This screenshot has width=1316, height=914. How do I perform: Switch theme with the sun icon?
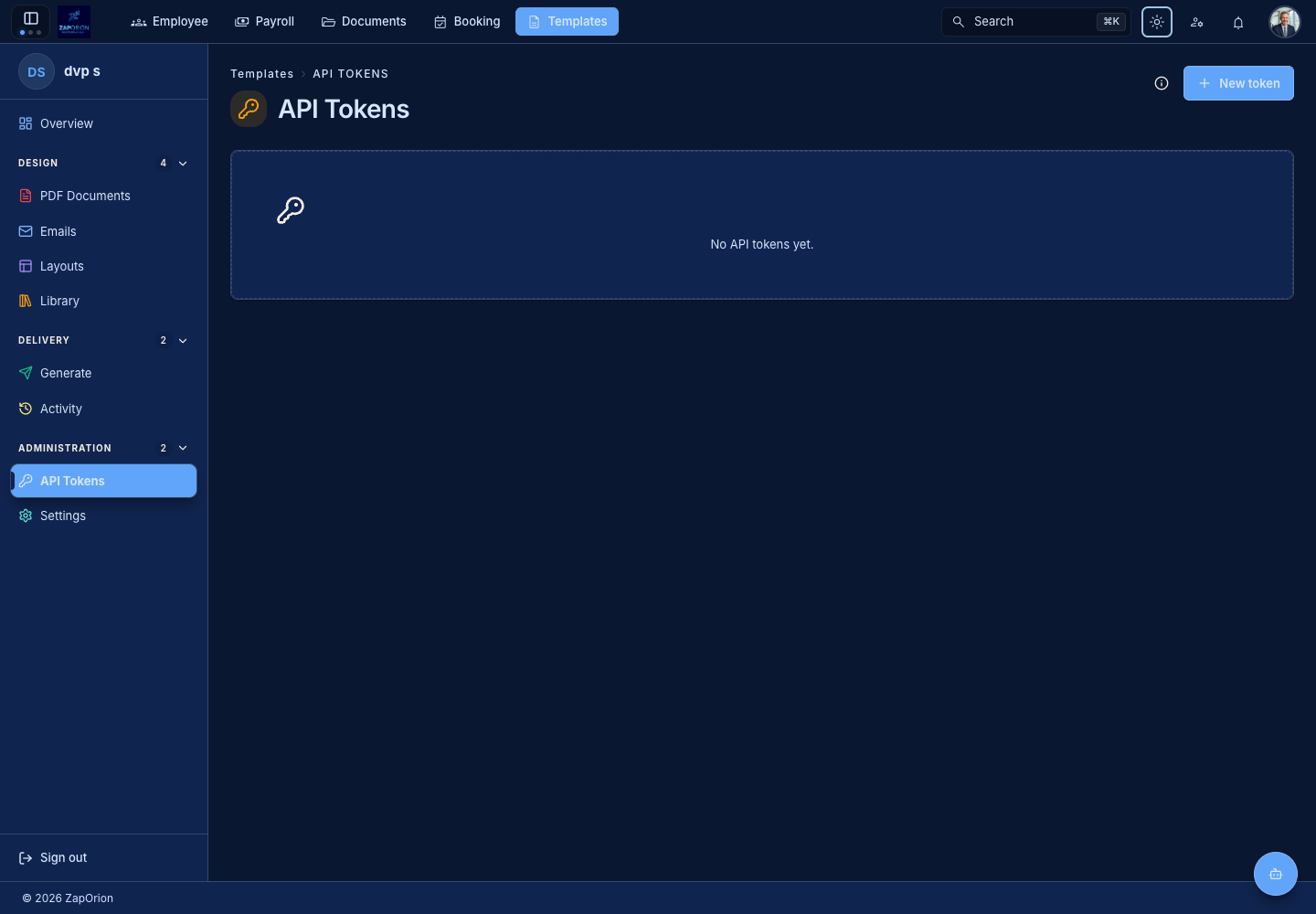(x=1157, y=22)
